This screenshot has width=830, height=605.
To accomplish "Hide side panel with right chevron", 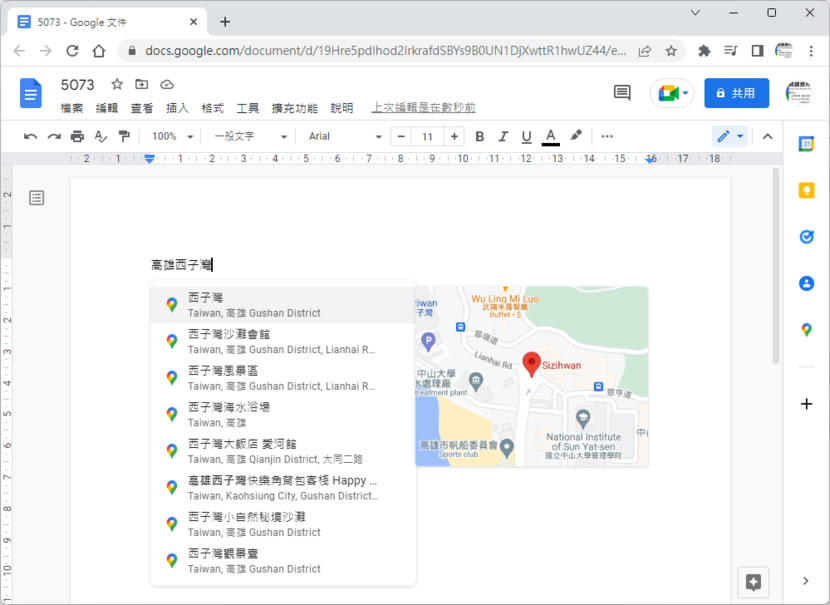I will [x=806, y=581].
